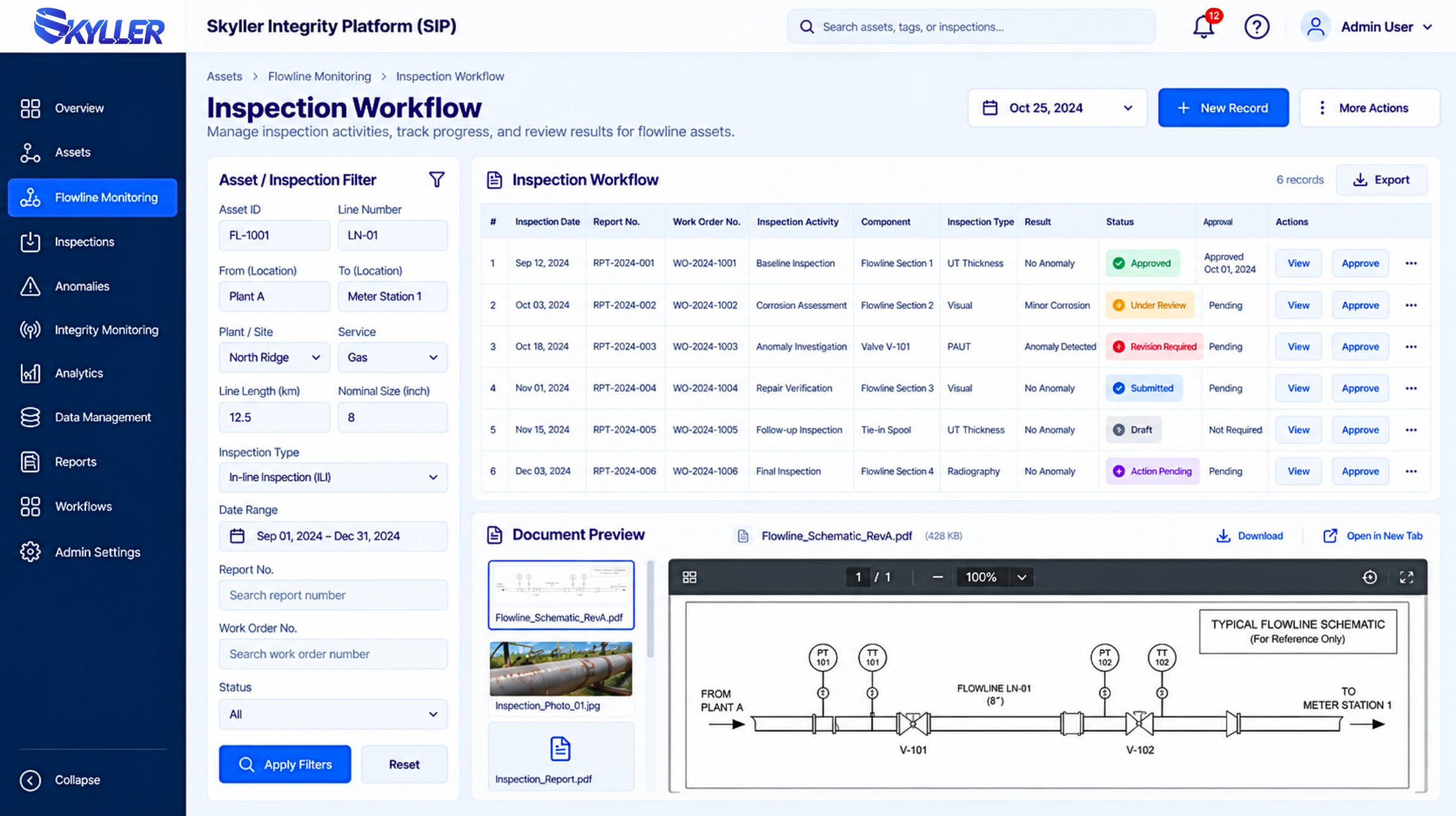Viewport: 1456px width, 816px height.
Task: Open the help question-mark icon
Action: pos(1256,27)
